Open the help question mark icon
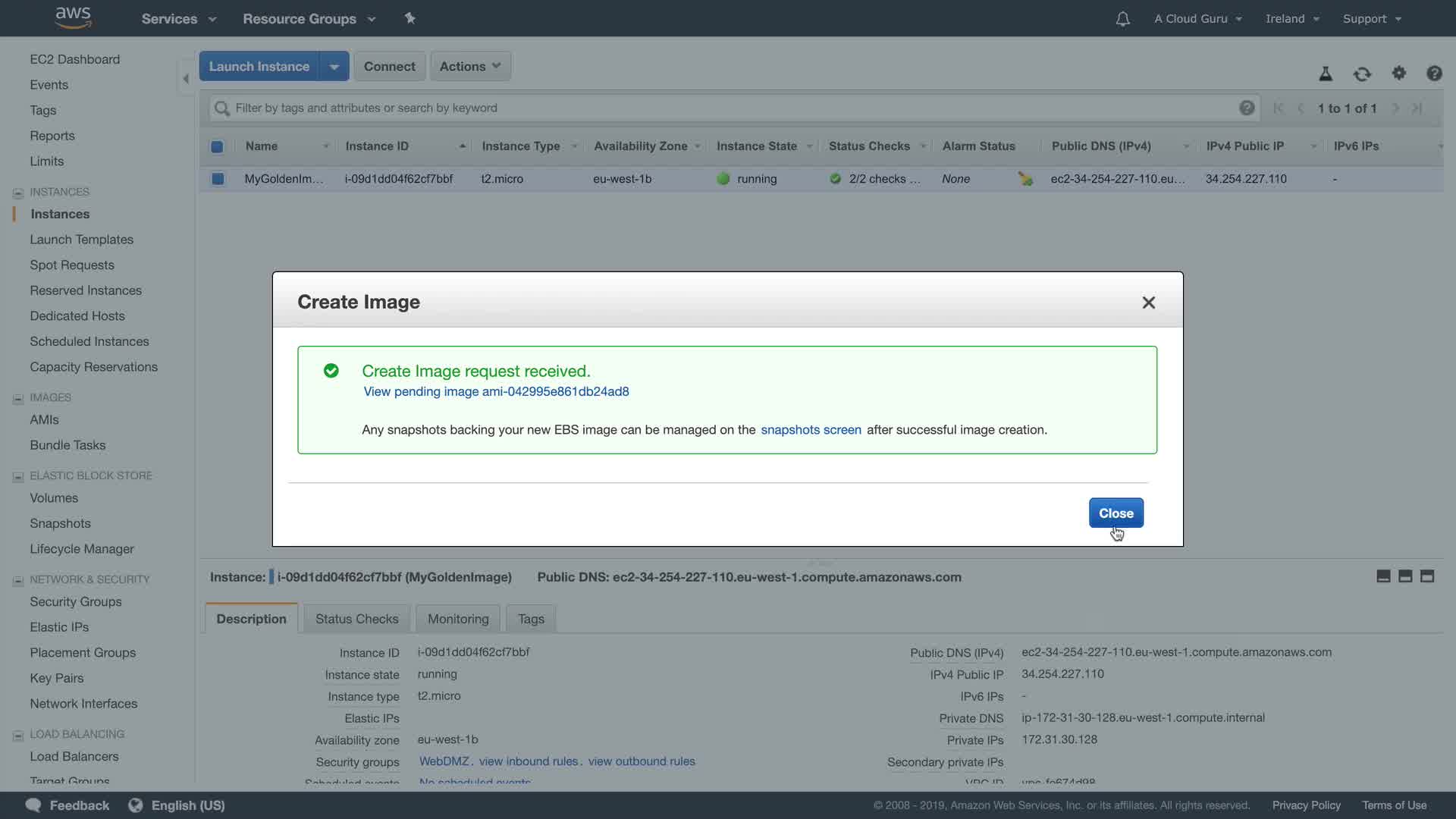This screenshot has height=819, width=1456. point(1434,74)
